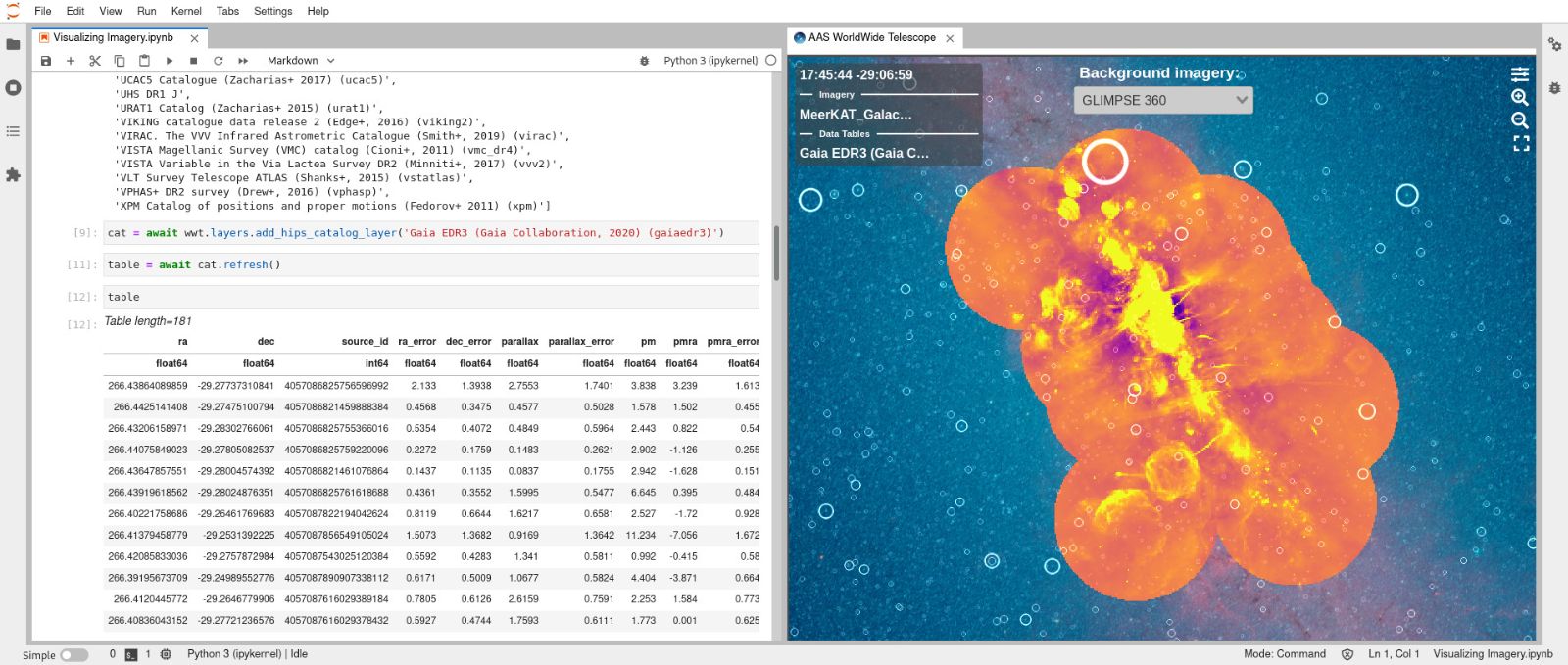Restart kernel and run all cells icon
Image resolution: width=1568 pixels, height=665 pixels.
[x=243, y=61]
